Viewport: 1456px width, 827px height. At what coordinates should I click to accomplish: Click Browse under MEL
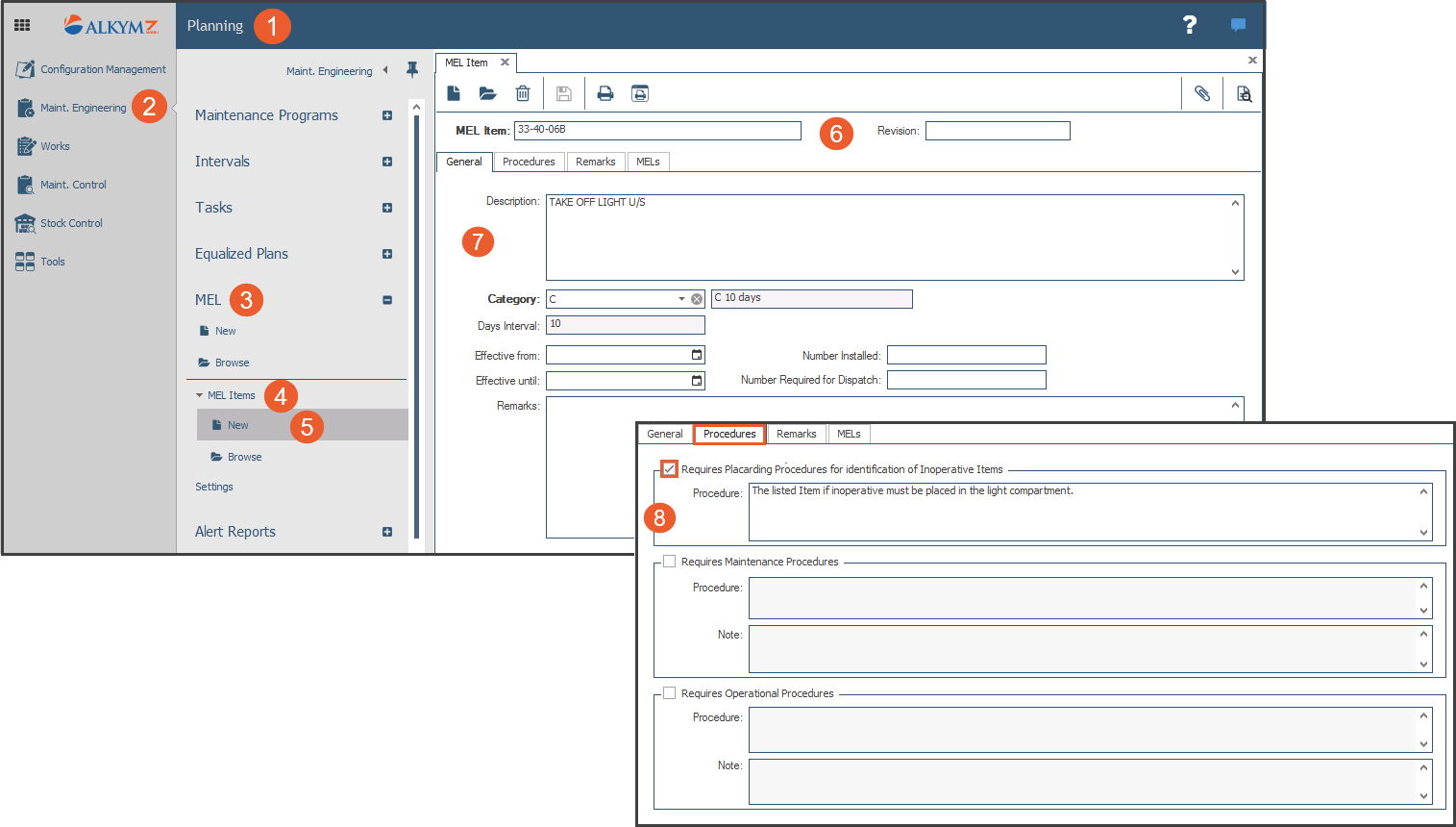(223, 363)
